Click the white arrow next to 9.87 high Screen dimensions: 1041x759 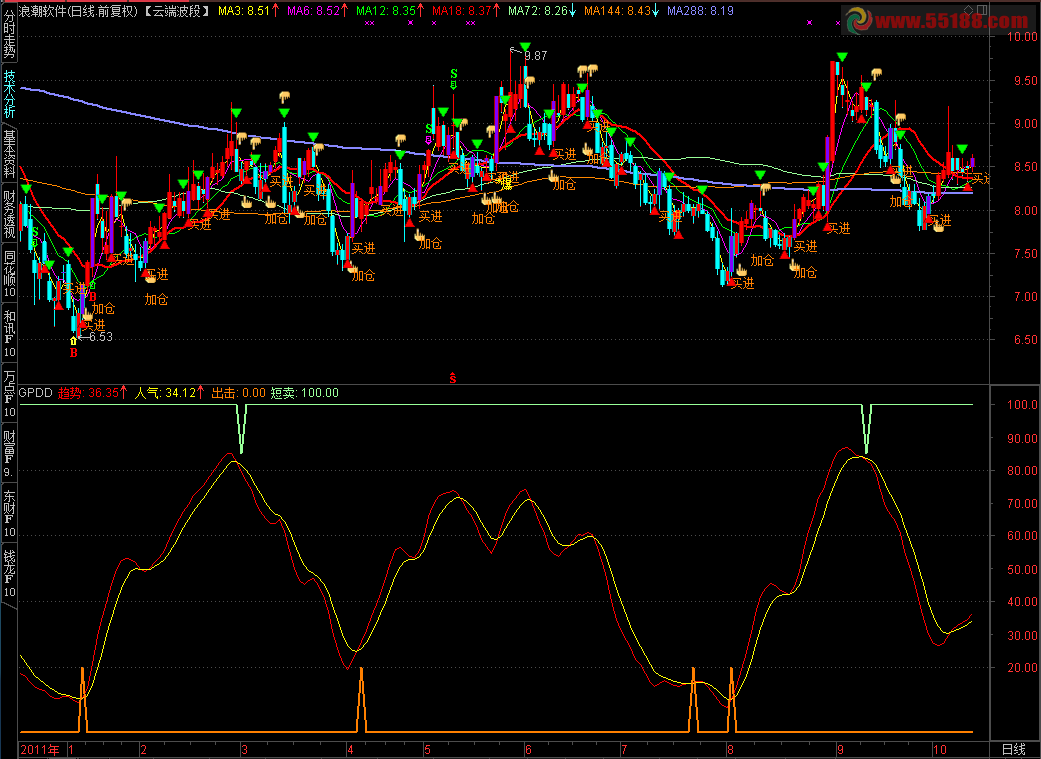pyautogui.click(x=516, y=50)
